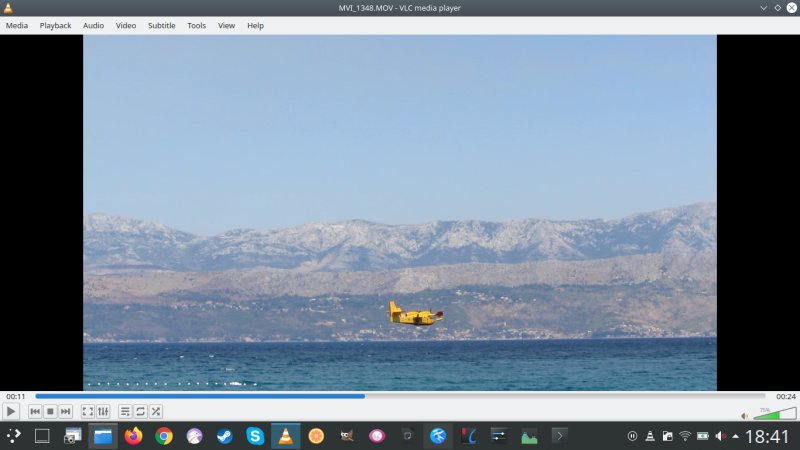
Task: Expand hidden system tray icons arrow
Action: pos(736,436)
